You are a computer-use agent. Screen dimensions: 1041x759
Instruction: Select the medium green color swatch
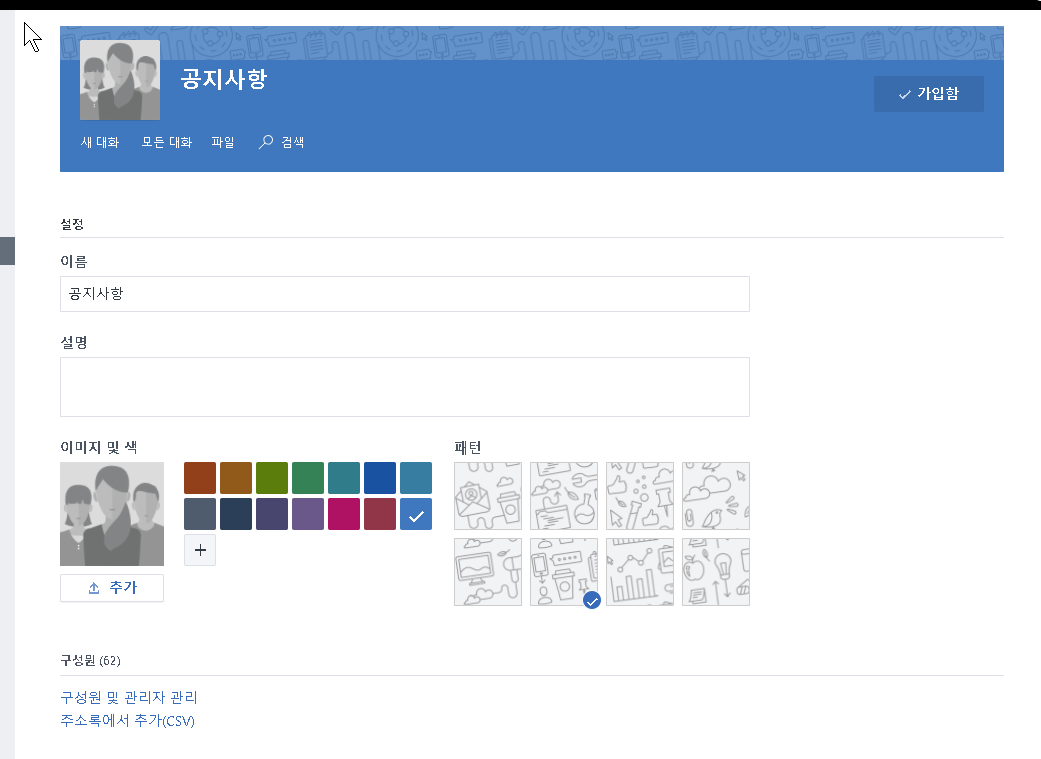click(308, 478)
